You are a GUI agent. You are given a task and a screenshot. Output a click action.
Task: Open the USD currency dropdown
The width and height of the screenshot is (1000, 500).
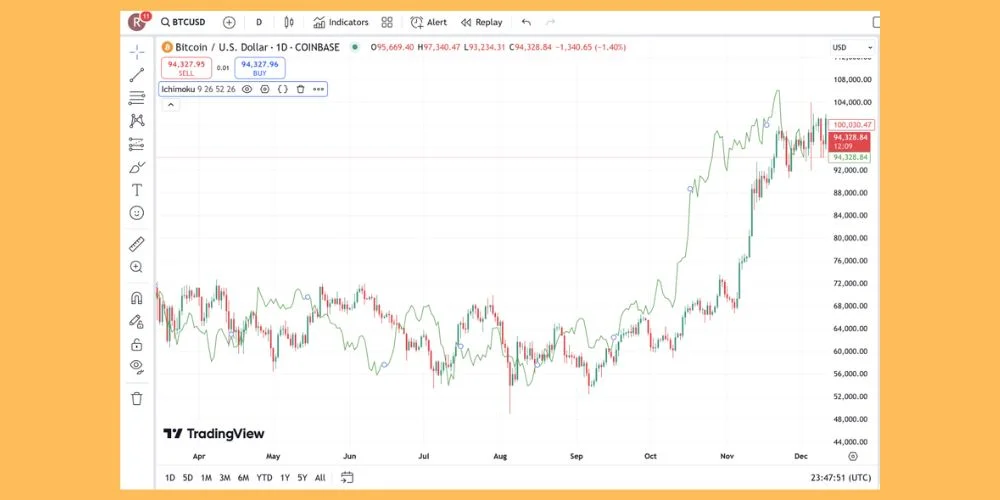pos(852,47)
